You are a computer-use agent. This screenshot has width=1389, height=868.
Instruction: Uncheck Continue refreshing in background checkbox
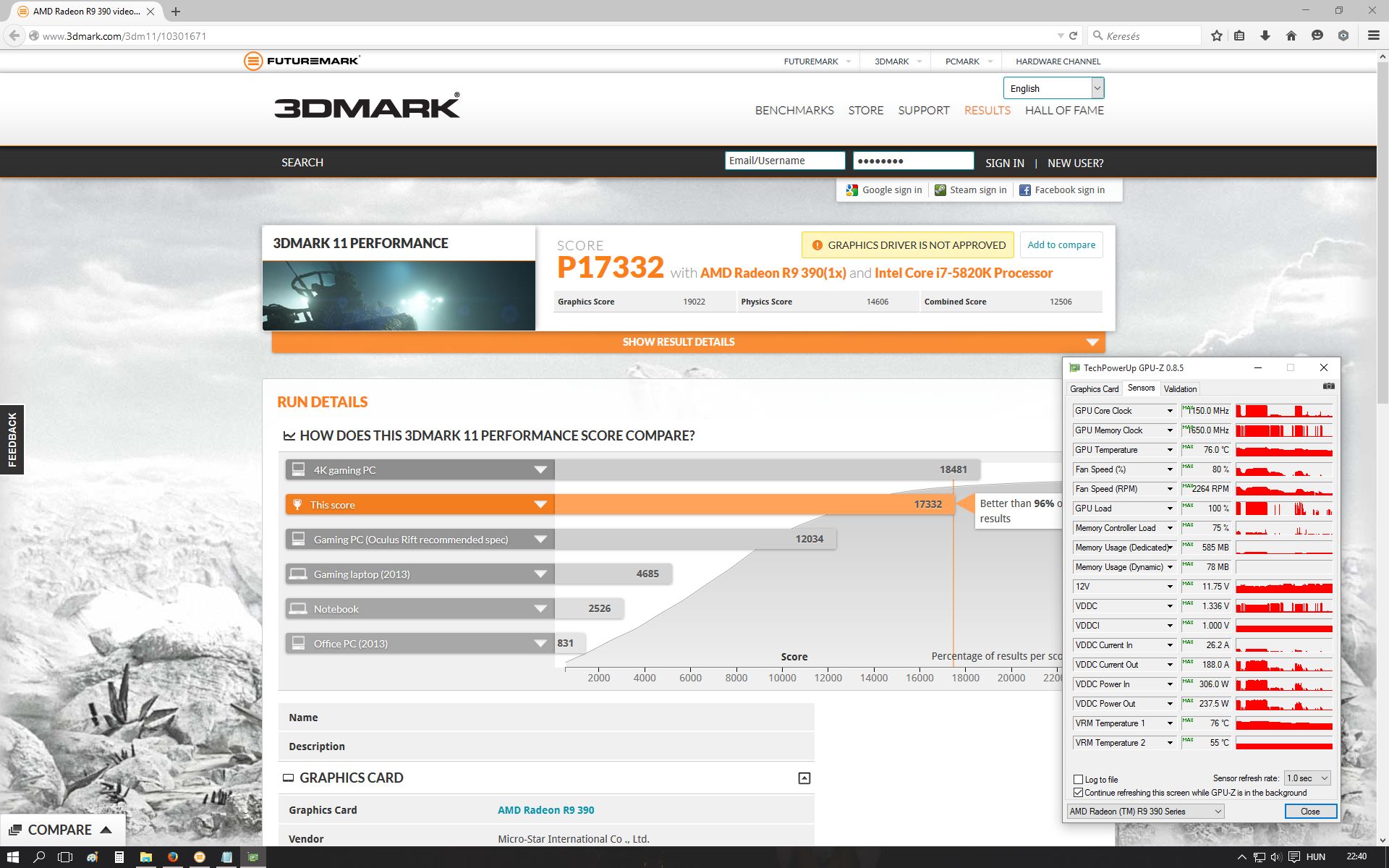[1078, 793]
